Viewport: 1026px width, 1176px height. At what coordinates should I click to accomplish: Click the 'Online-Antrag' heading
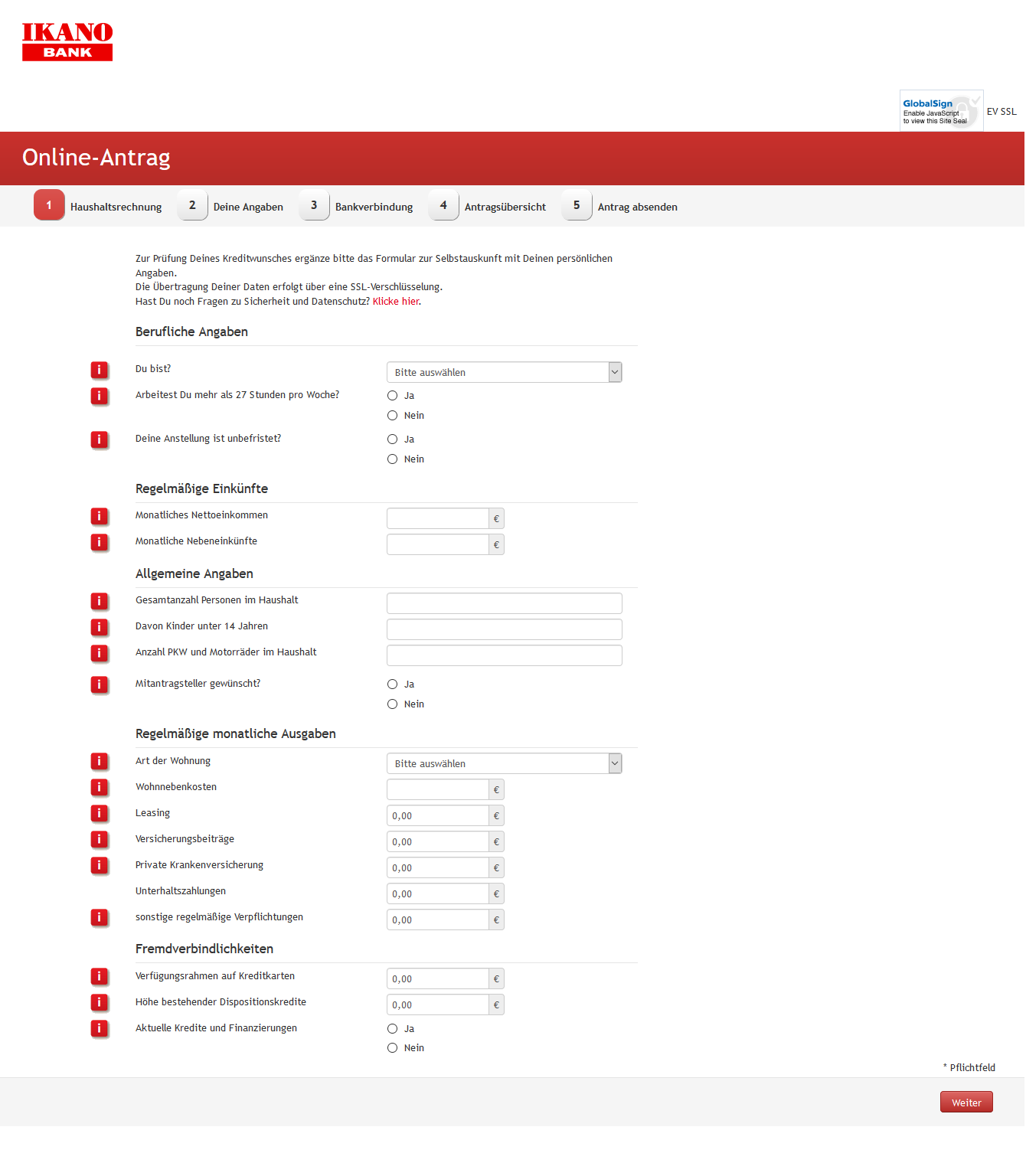point(96,157)
